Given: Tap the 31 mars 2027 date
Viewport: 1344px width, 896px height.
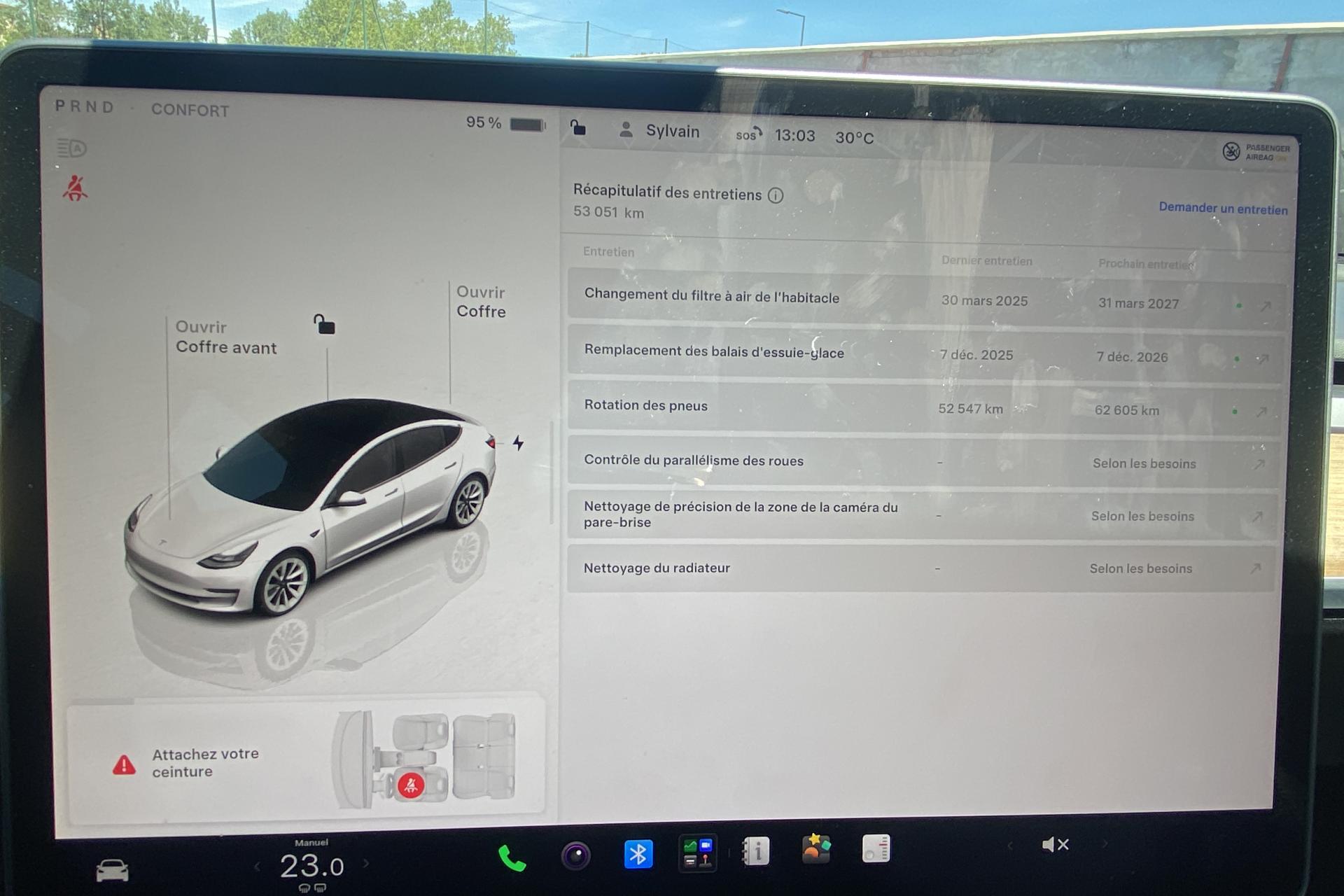Looking at the screenshot, I should pyautogui.click(x=1138, y=304).
